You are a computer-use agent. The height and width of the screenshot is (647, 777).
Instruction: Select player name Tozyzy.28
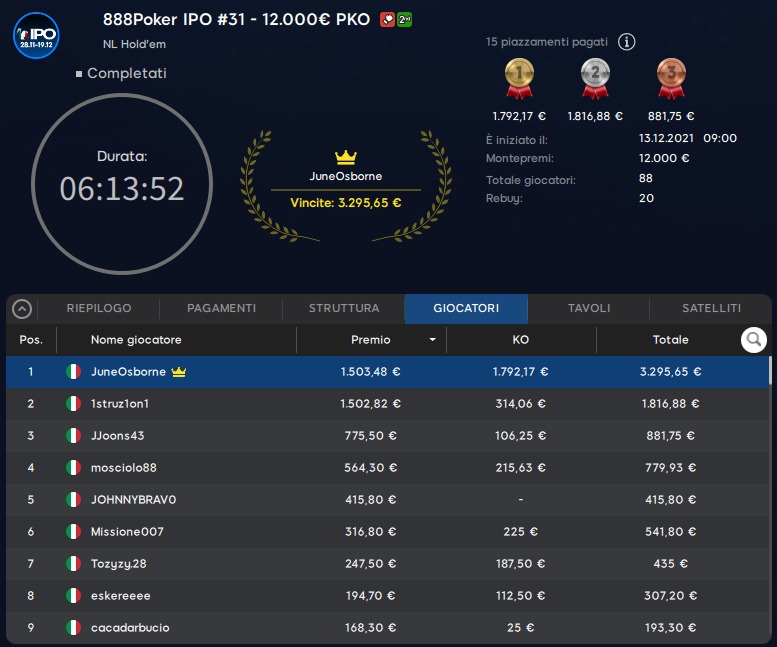click(x=118, y=564)
